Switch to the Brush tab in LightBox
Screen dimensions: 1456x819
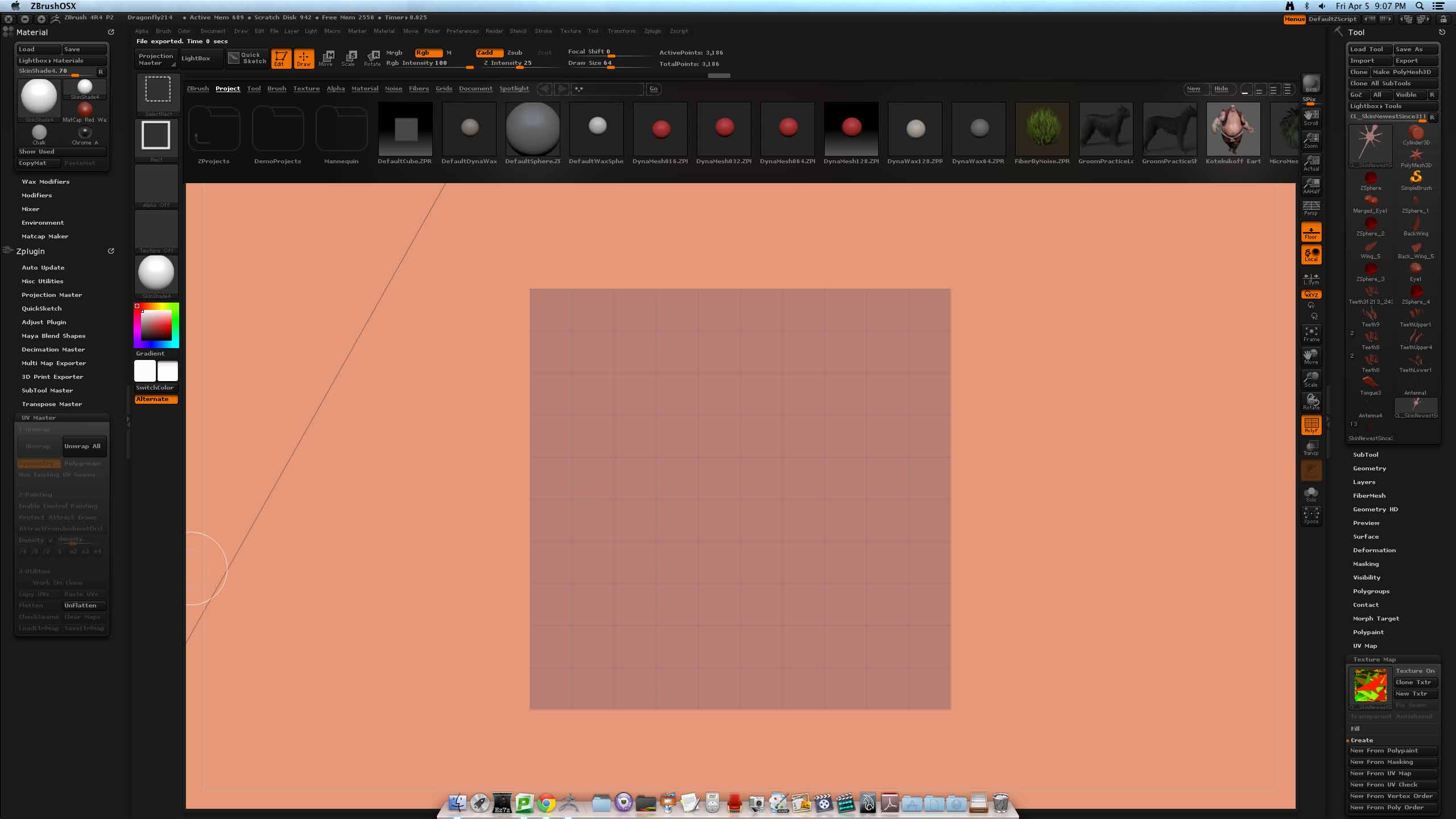click(276, 89)
